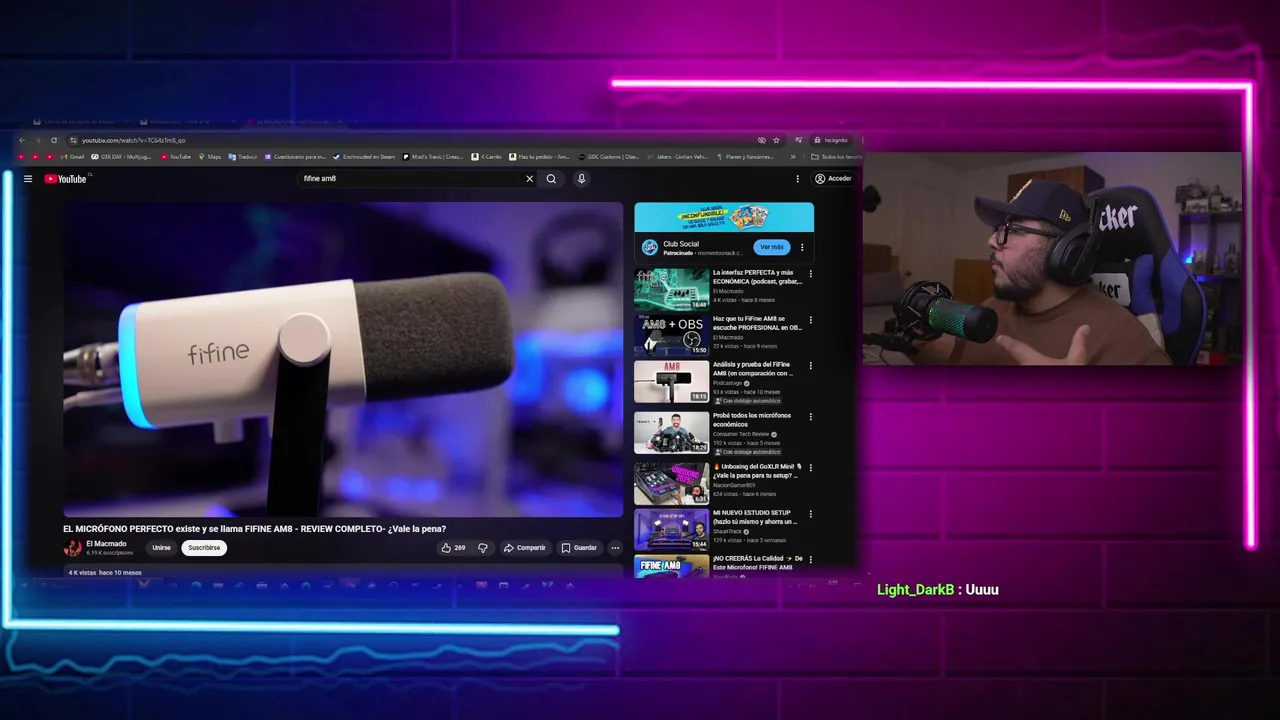Open more actions ellipsis beside Guardar

[x=615, y=548]
